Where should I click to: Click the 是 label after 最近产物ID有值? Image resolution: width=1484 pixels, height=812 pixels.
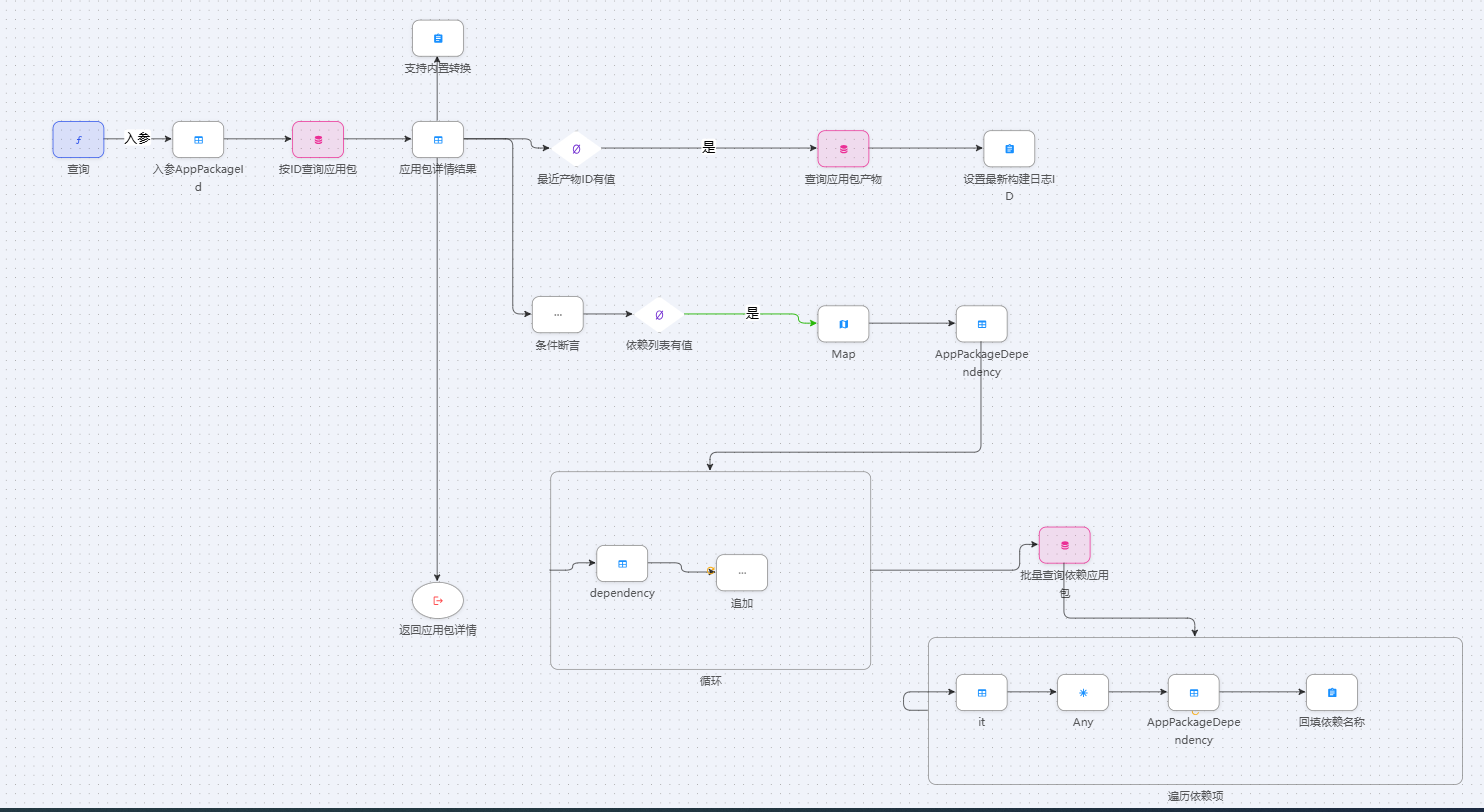click(x=709, y=148)
